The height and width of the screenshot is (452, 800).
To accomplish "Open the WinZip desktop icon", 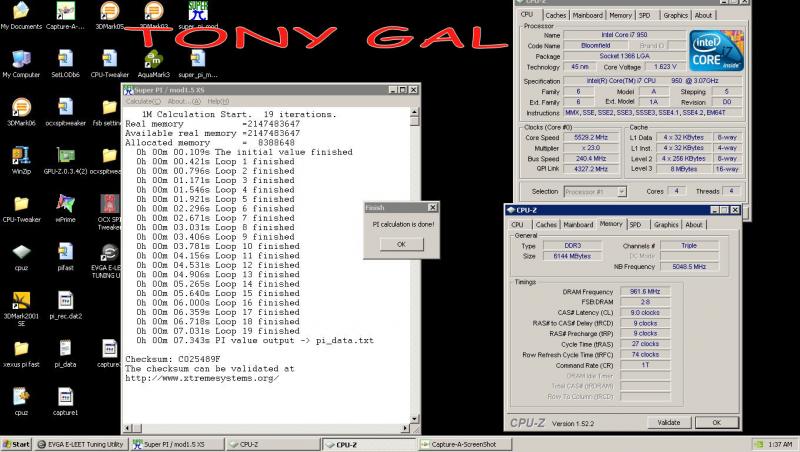I will [x=21, y=161].
